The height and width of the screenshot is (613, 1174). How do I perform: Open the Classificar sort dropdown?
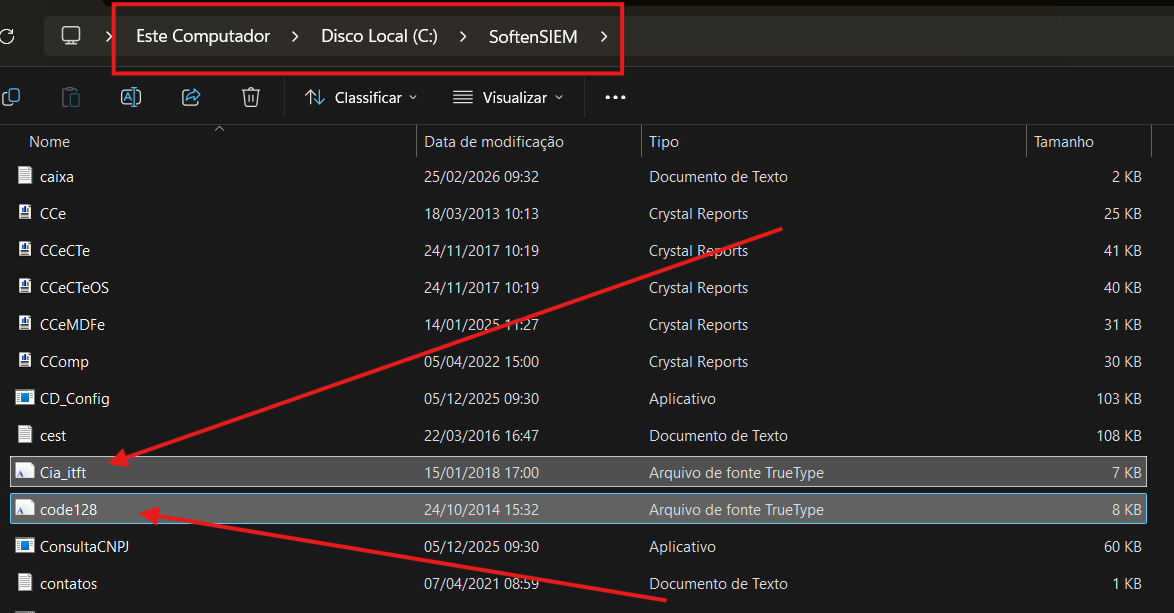tap(361, 97)
